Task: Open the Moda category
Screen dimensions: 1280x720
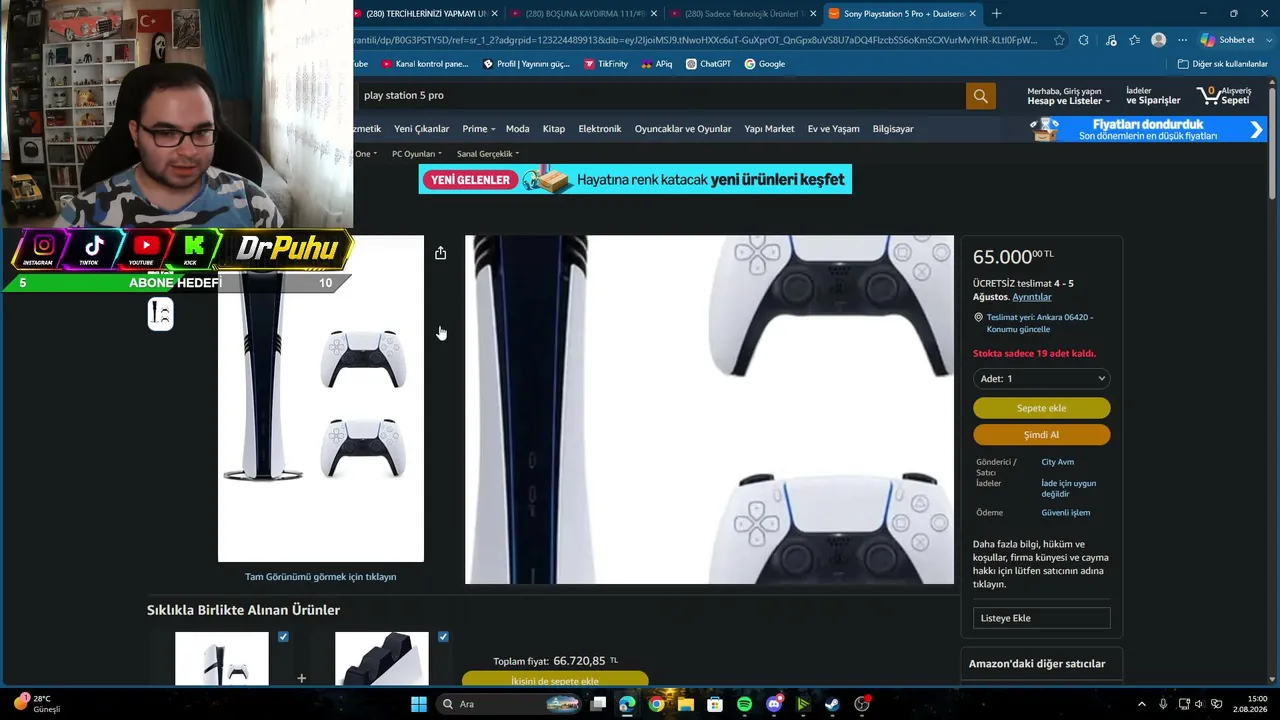Action: pyautogui.click(x=518, y=129)
